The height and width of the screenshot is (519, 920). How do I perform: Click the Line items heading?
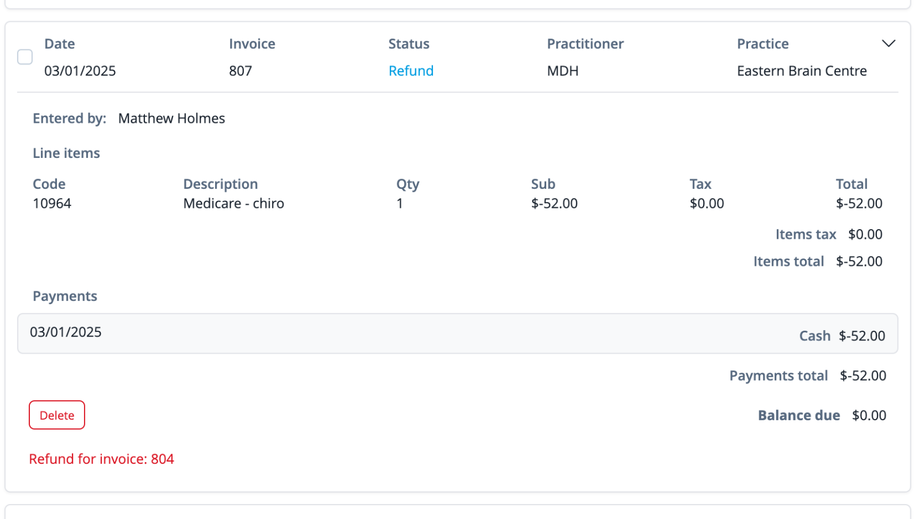(66, 153)
